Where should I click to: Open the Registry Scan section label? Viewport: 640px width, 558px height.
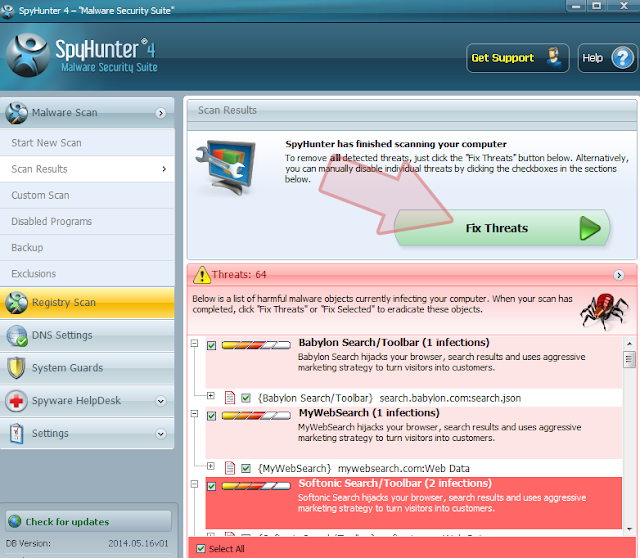(64, 302)
